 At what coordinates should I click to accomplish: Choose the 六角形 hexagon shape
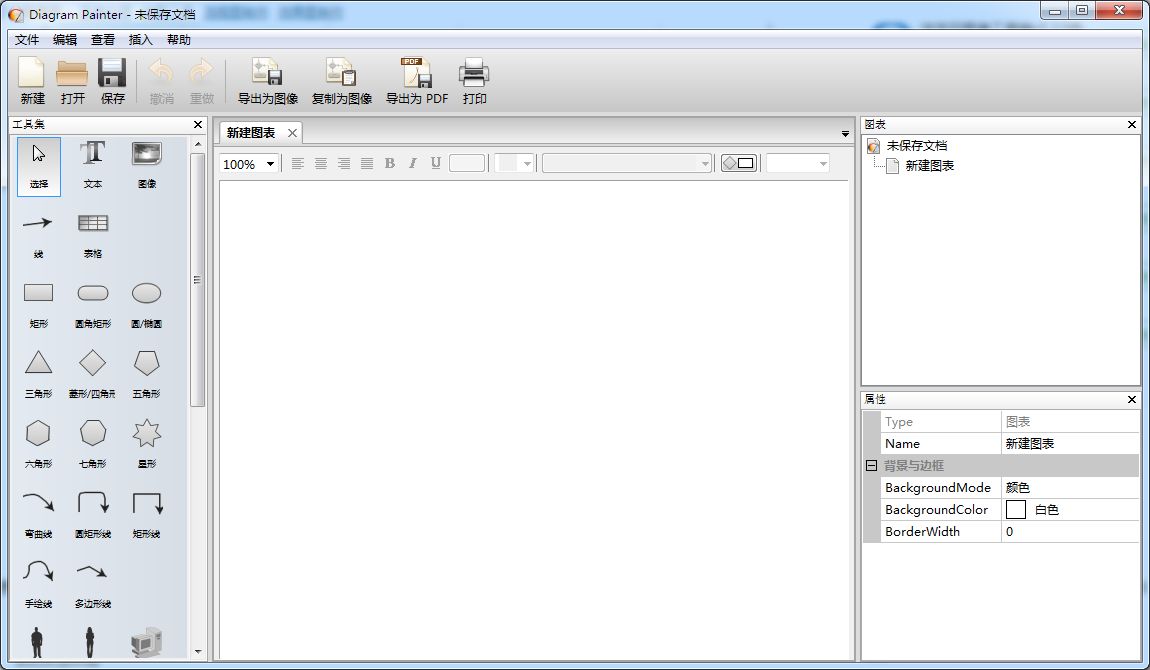point(38,445)
